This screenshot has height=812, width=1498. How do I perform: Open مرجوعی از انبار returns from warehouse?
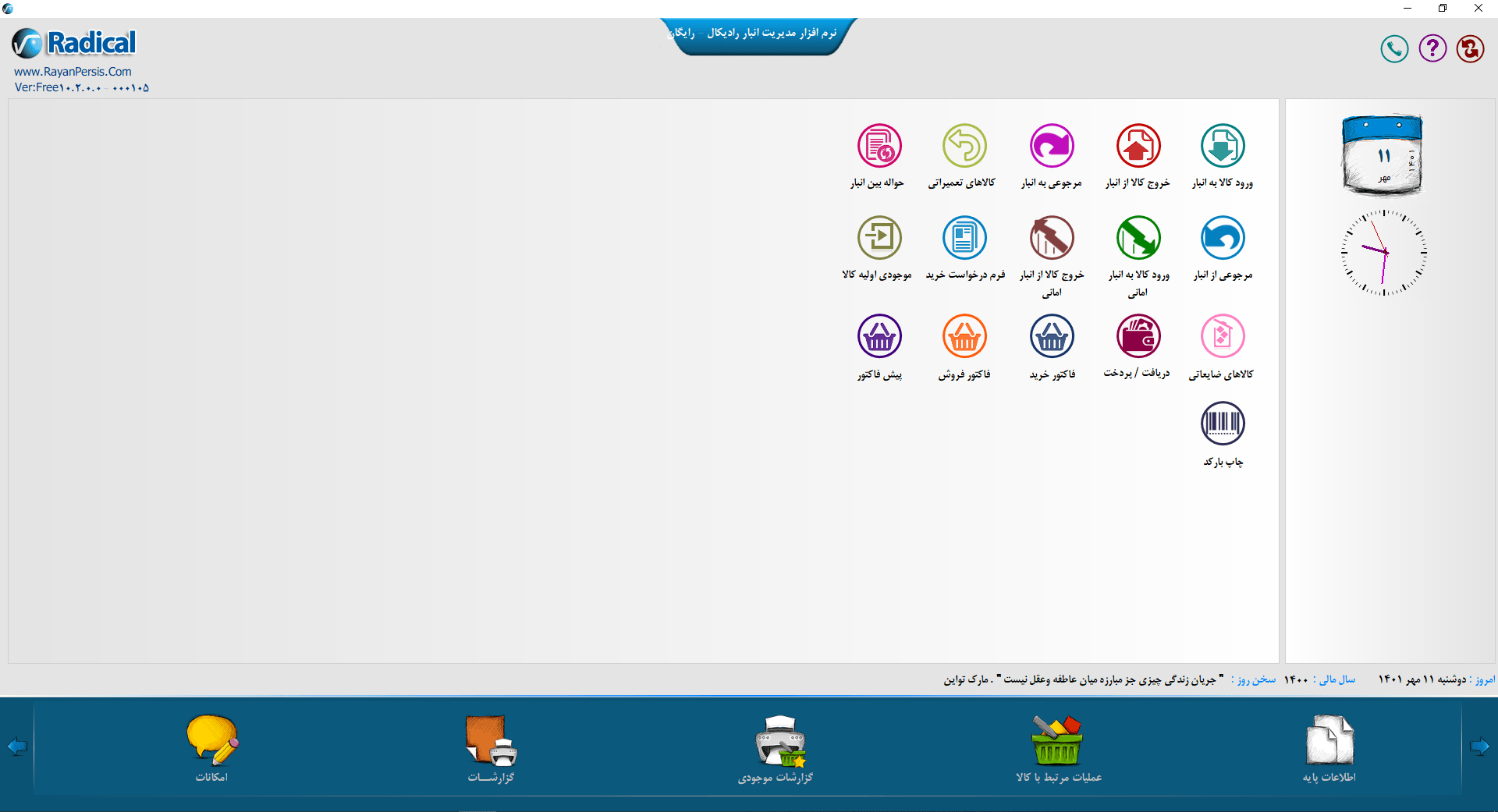tap(1223, 238)
